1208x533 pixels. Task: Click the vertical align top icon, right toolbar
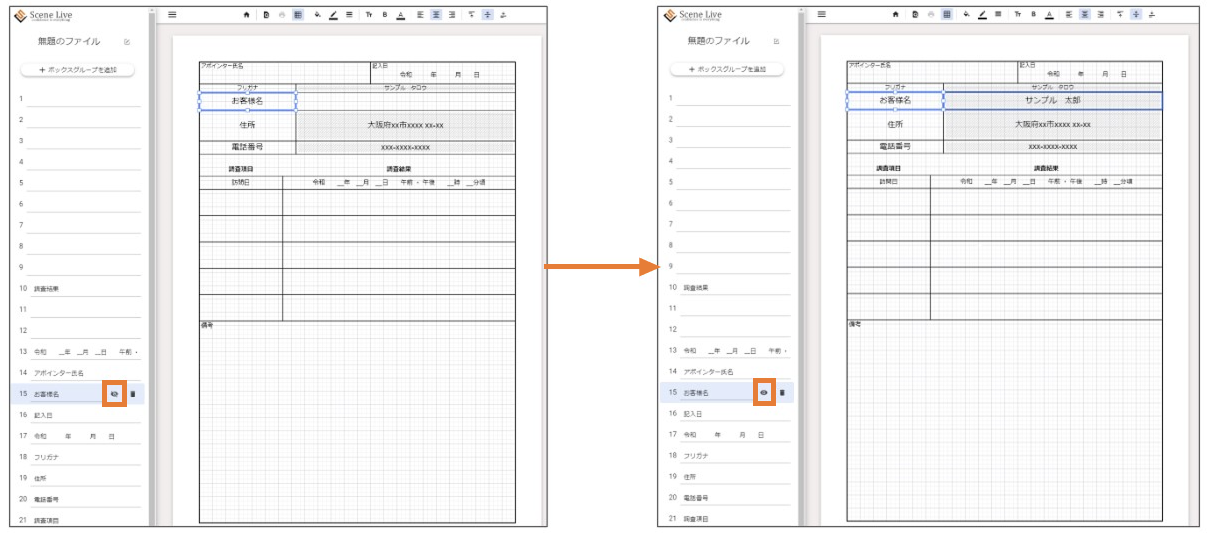(x=1119, y=15)
